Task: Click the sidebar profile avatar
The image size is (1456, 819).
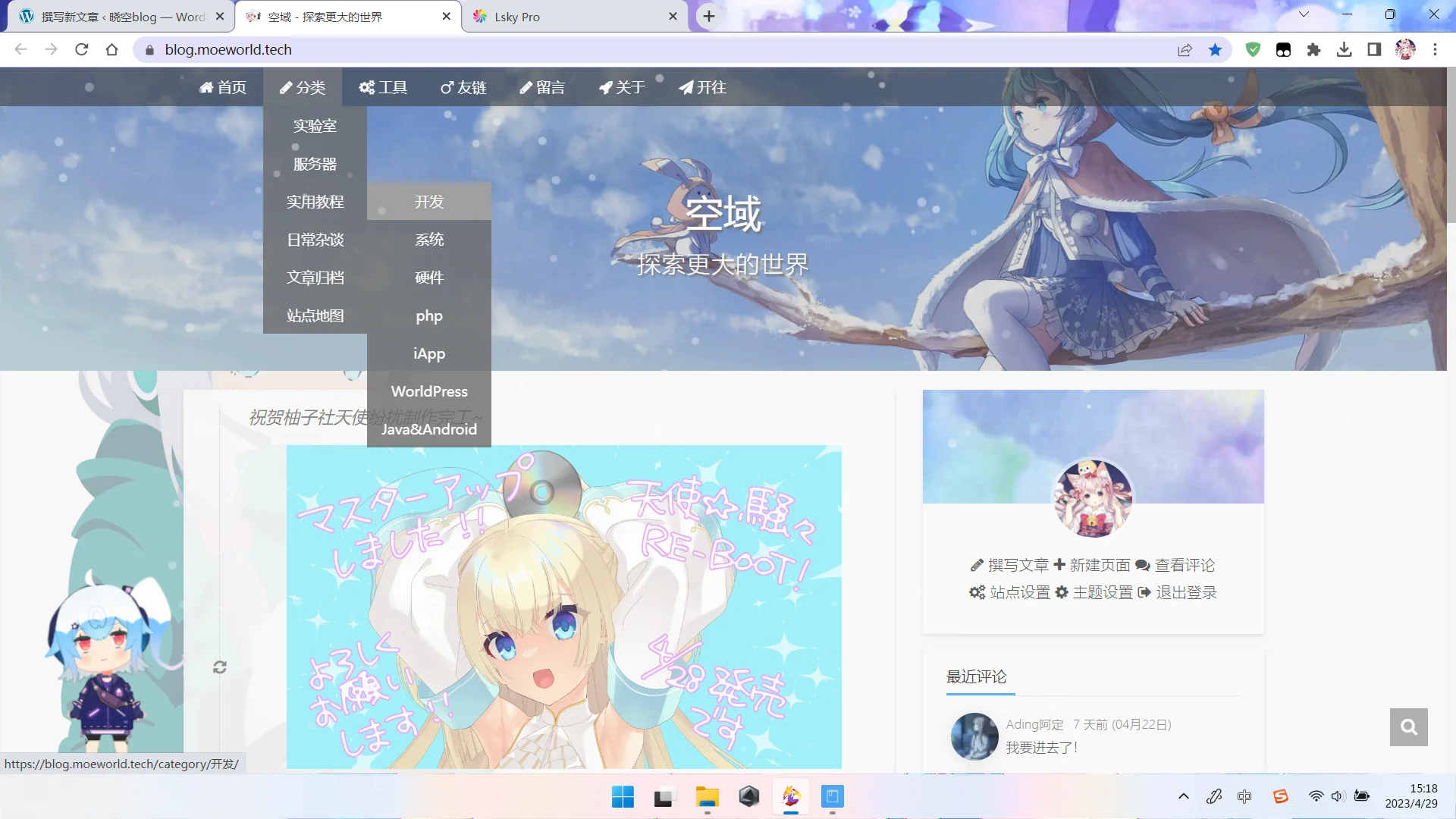Action: point(1094,498)
